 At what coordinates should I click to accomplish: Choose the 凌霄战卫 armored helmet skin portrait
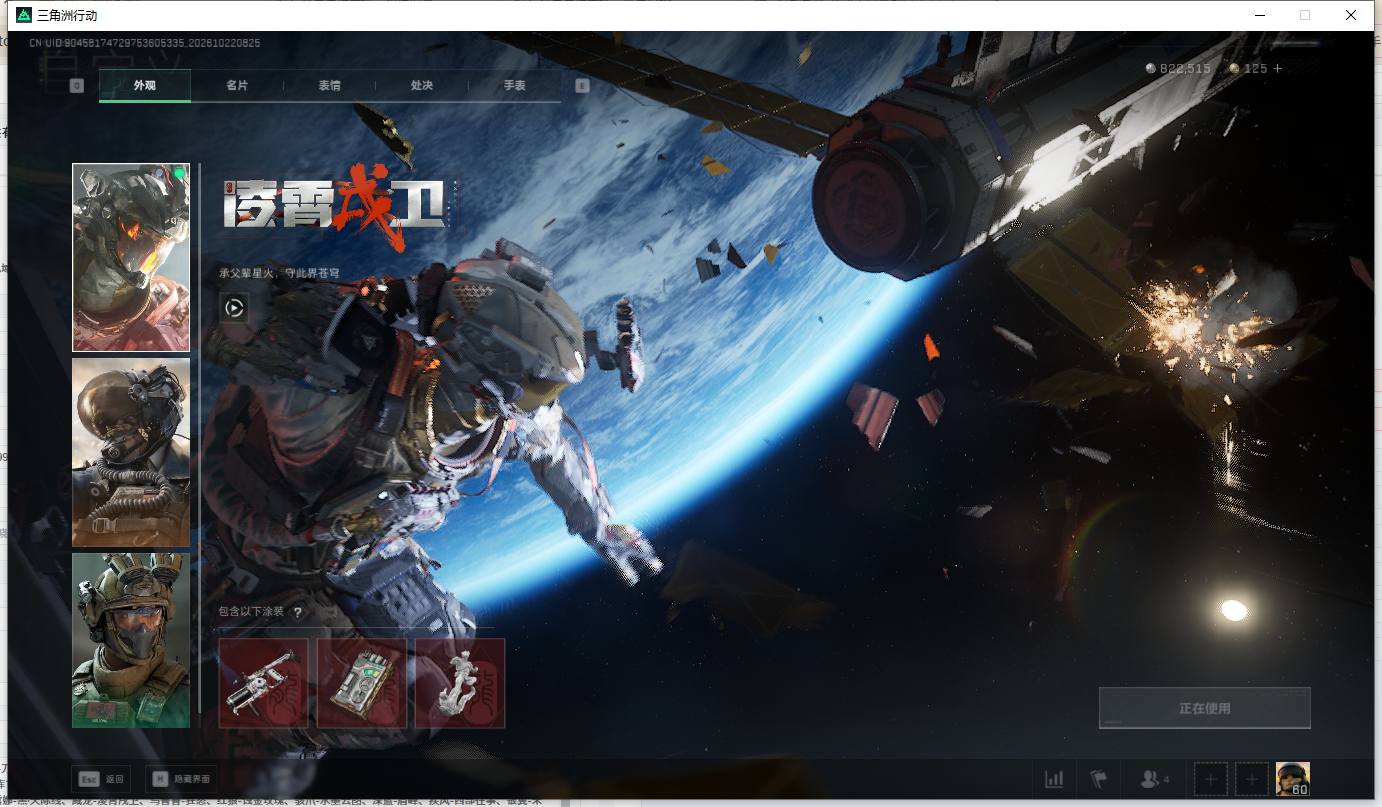[x=131, y=258]
